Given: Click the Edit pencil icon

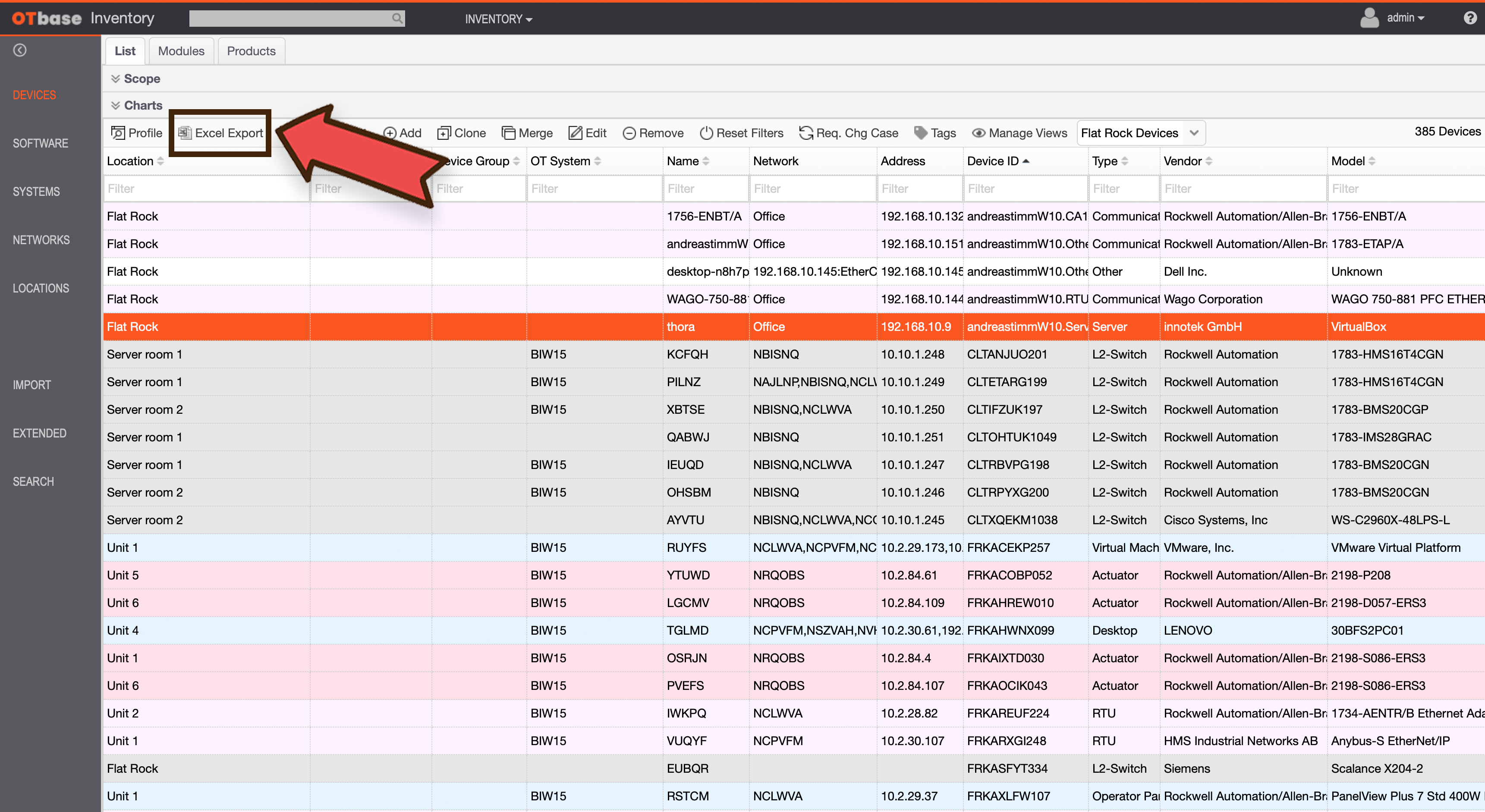Looking at the screenshot, I should coord(575,133).
